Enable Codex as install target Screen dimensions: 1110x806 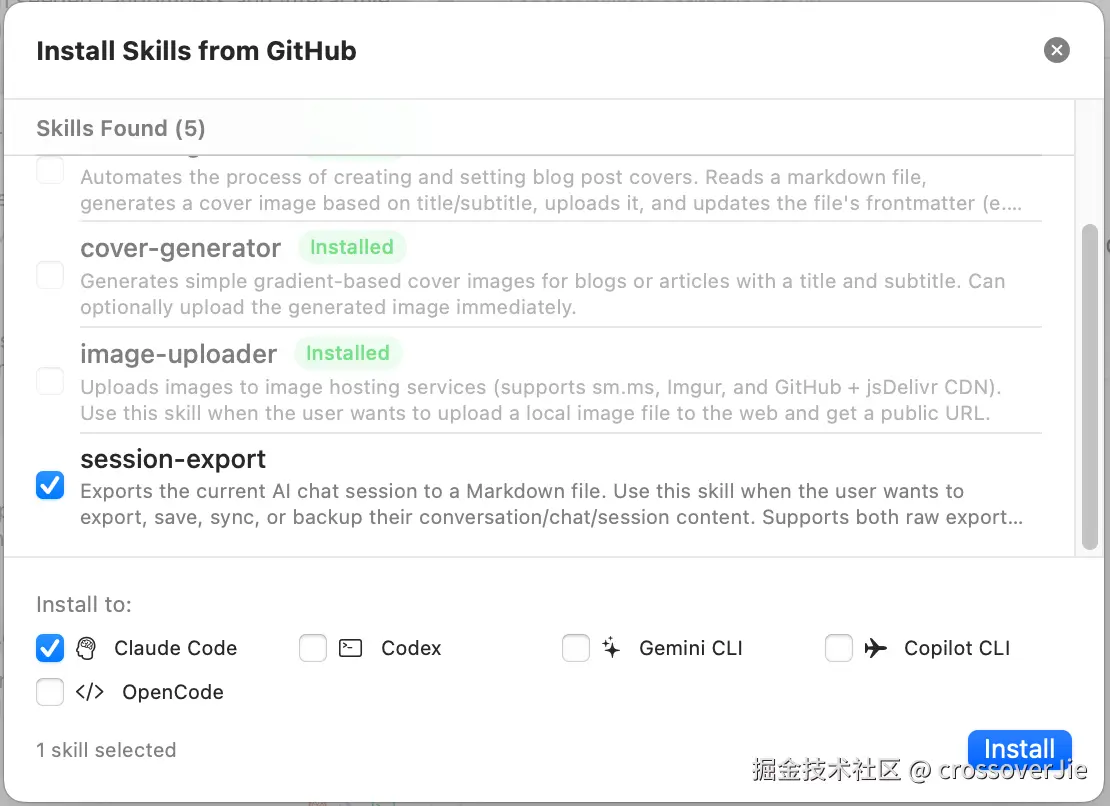click(313, 648)
